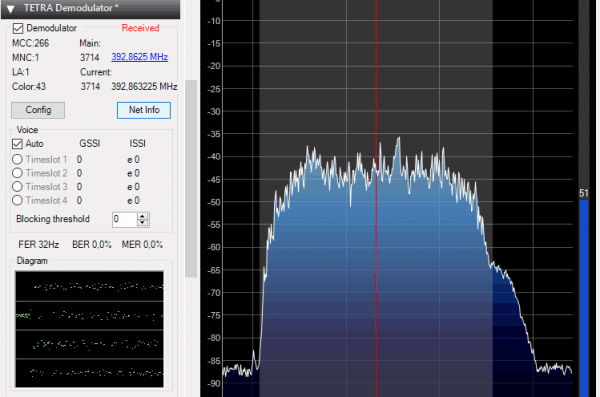Click the side panel vertical scrollbar thumb
Screen dimensions: 600x397
[191, 178]
